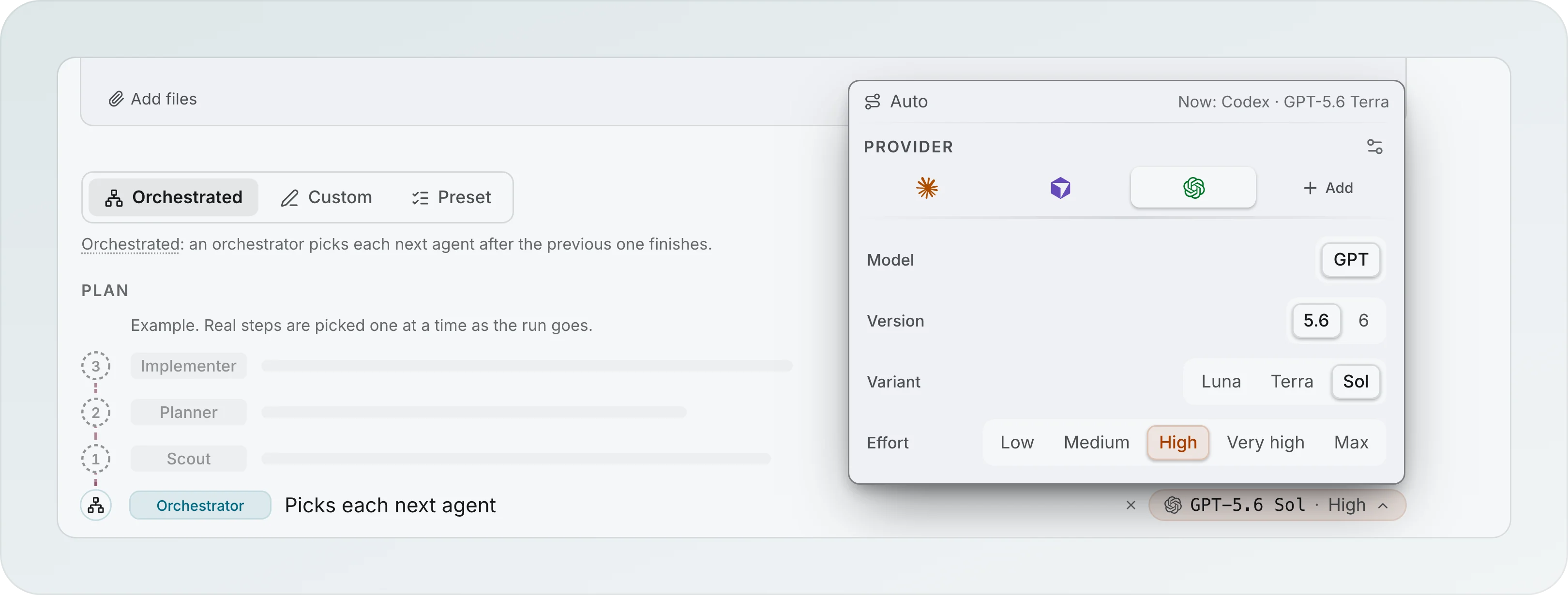Switch to the Custom mode tab
This screenshot has height=595, width=1568.
[326, 197]
